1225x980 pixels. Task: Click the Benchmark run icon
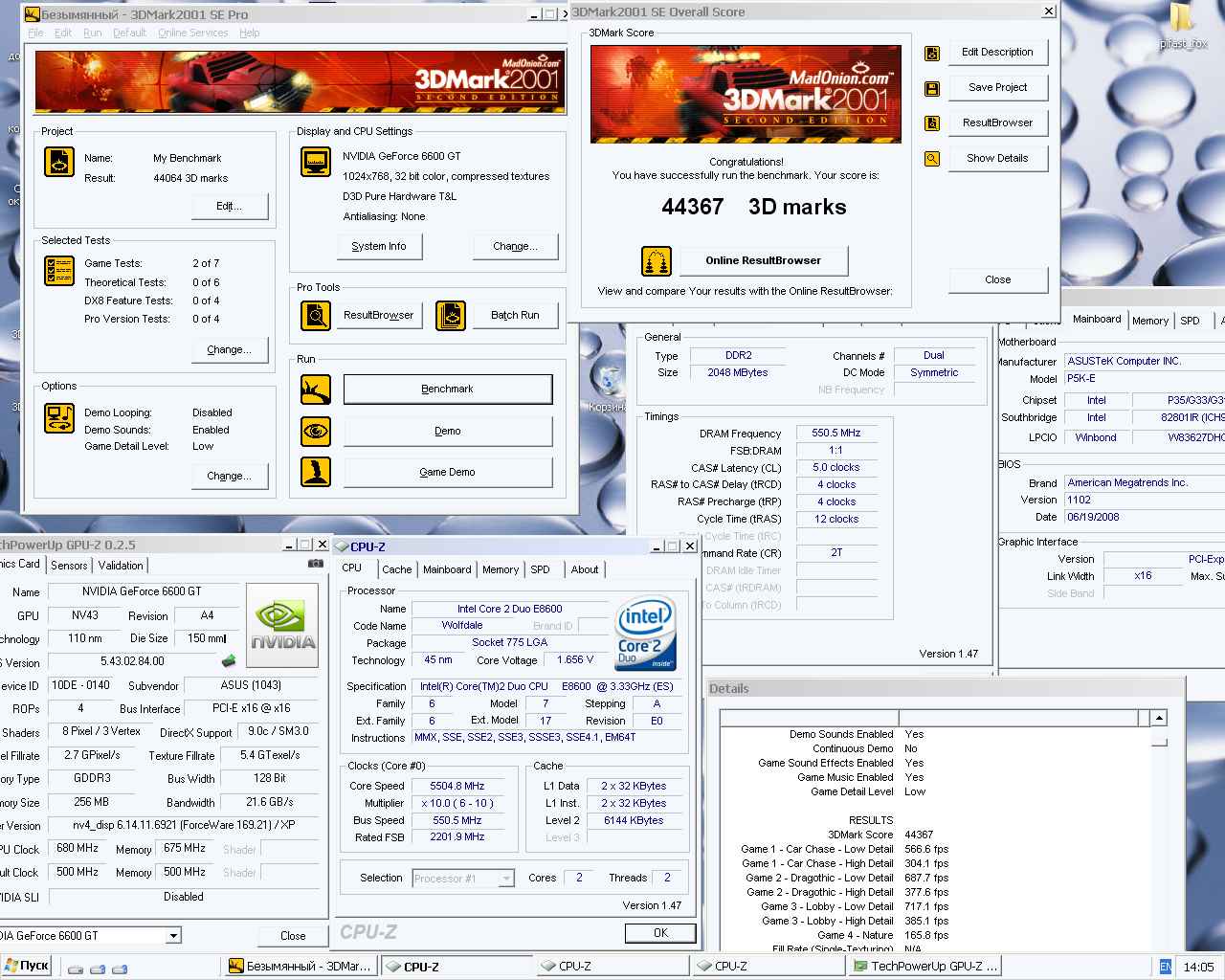[316, 389]
